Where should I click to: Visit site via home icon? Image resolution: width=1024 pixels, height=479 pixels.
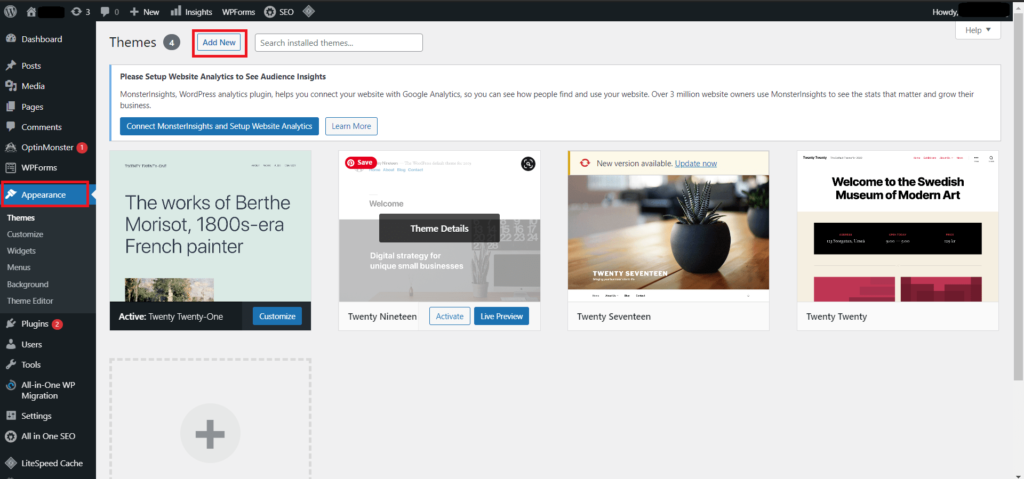click(32, 11)
